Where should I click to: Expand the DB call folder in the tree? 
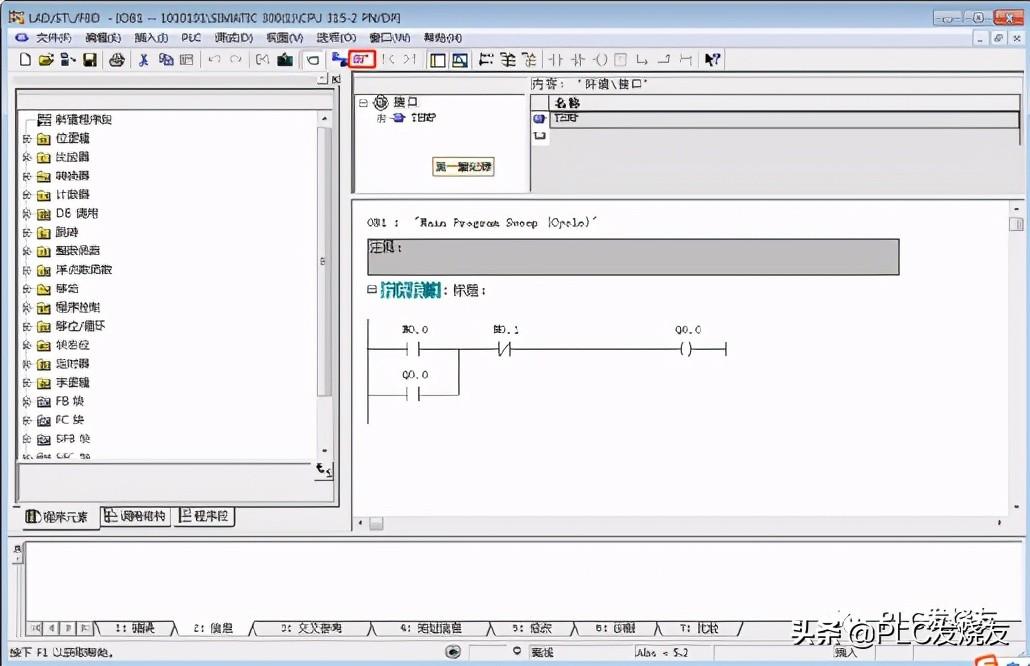pos(27,214)
